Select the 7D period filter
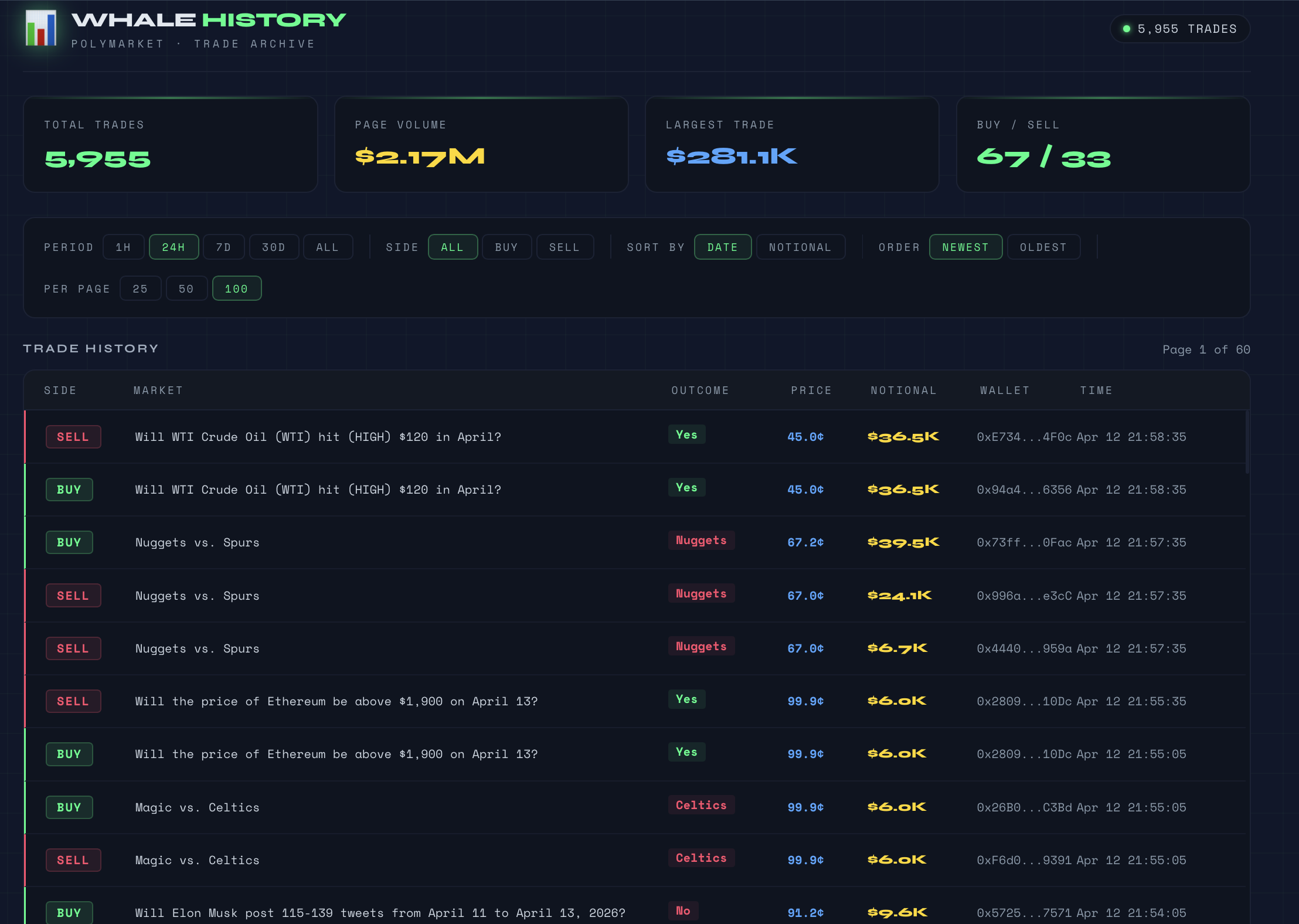The height and width of the screenshot is (924, 1299). [223, 247]
